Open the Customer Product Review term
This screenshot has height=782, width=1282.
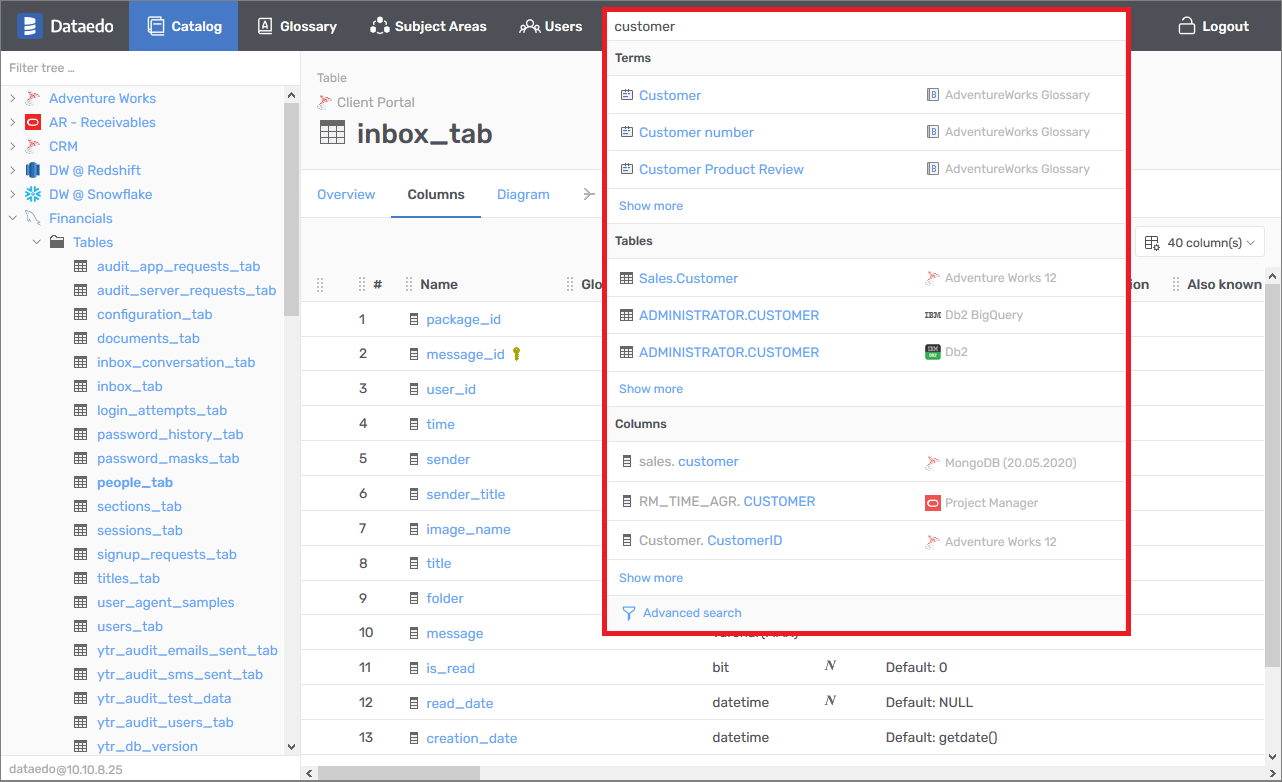click(721, 169)
